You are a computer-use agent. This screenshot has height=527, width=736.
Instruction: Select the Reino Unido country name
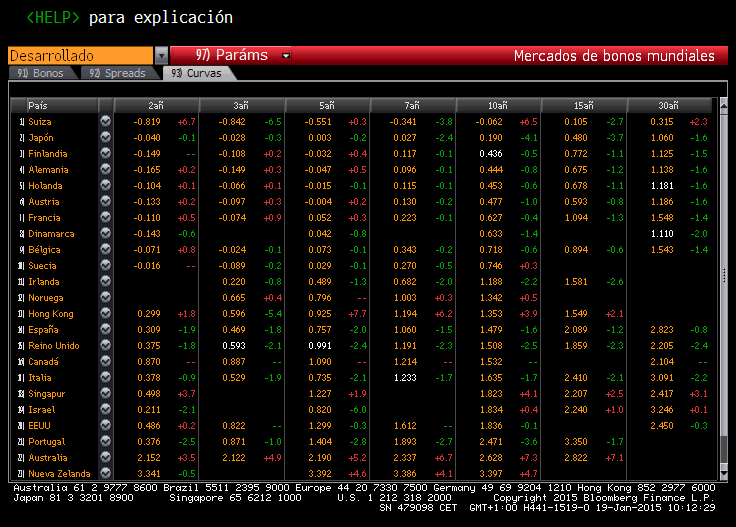(x=54, y=345)
